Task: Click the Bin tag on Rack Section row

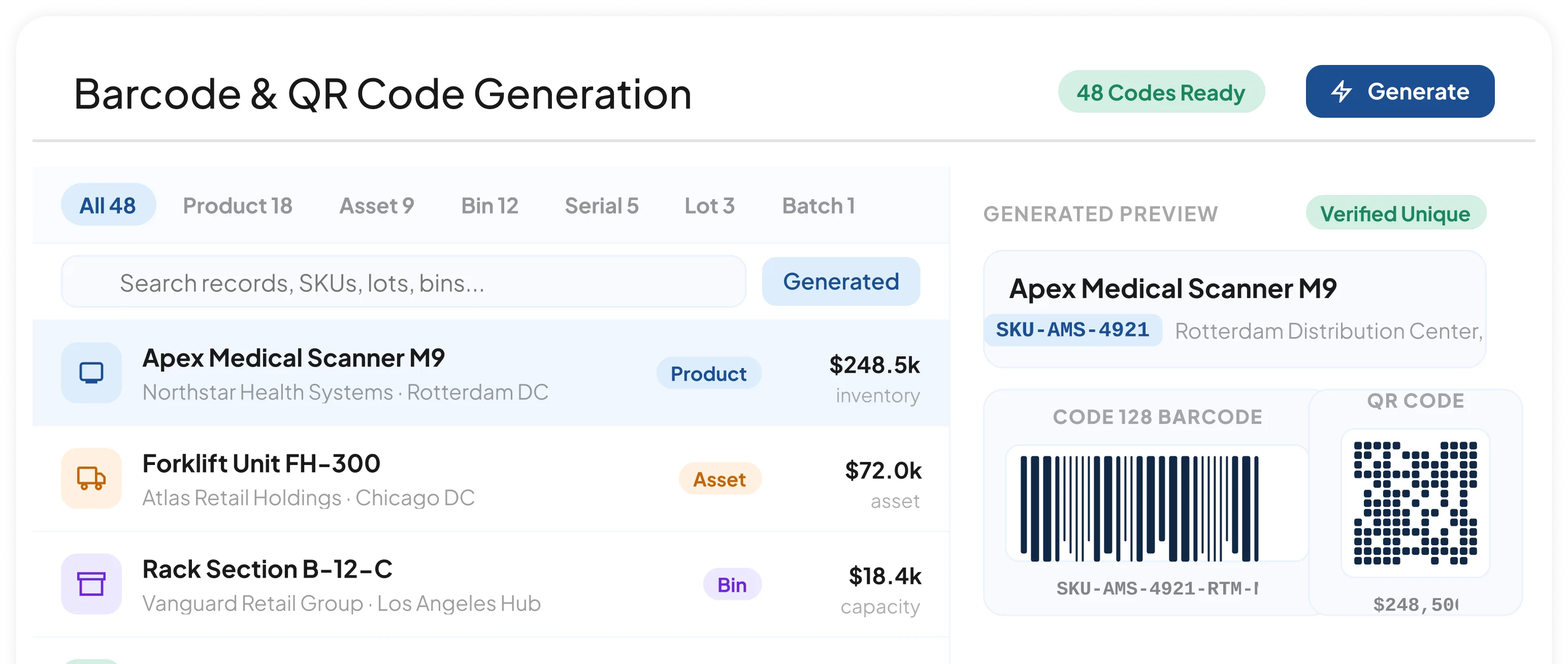Action: point(732,584)
